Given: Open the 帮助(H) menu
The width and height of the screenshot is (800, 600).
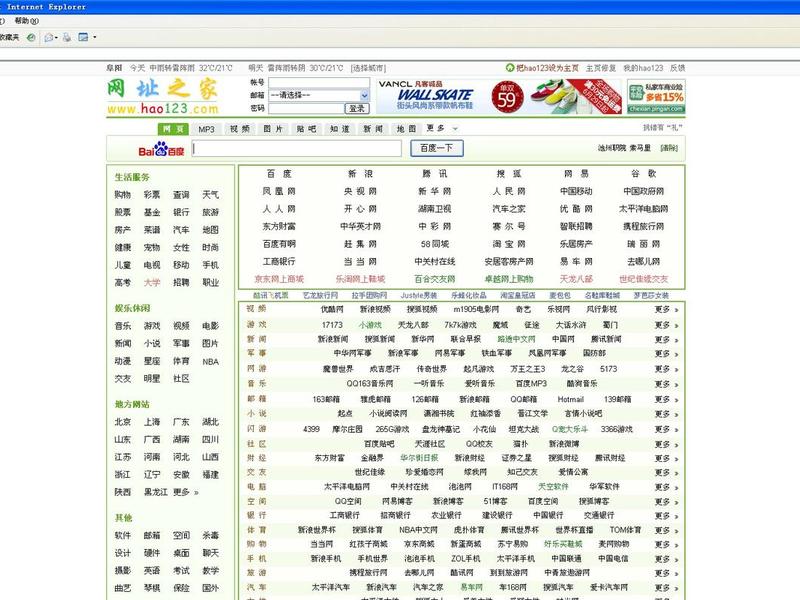Looking at the screenshot, I should (x=26, y=21).
